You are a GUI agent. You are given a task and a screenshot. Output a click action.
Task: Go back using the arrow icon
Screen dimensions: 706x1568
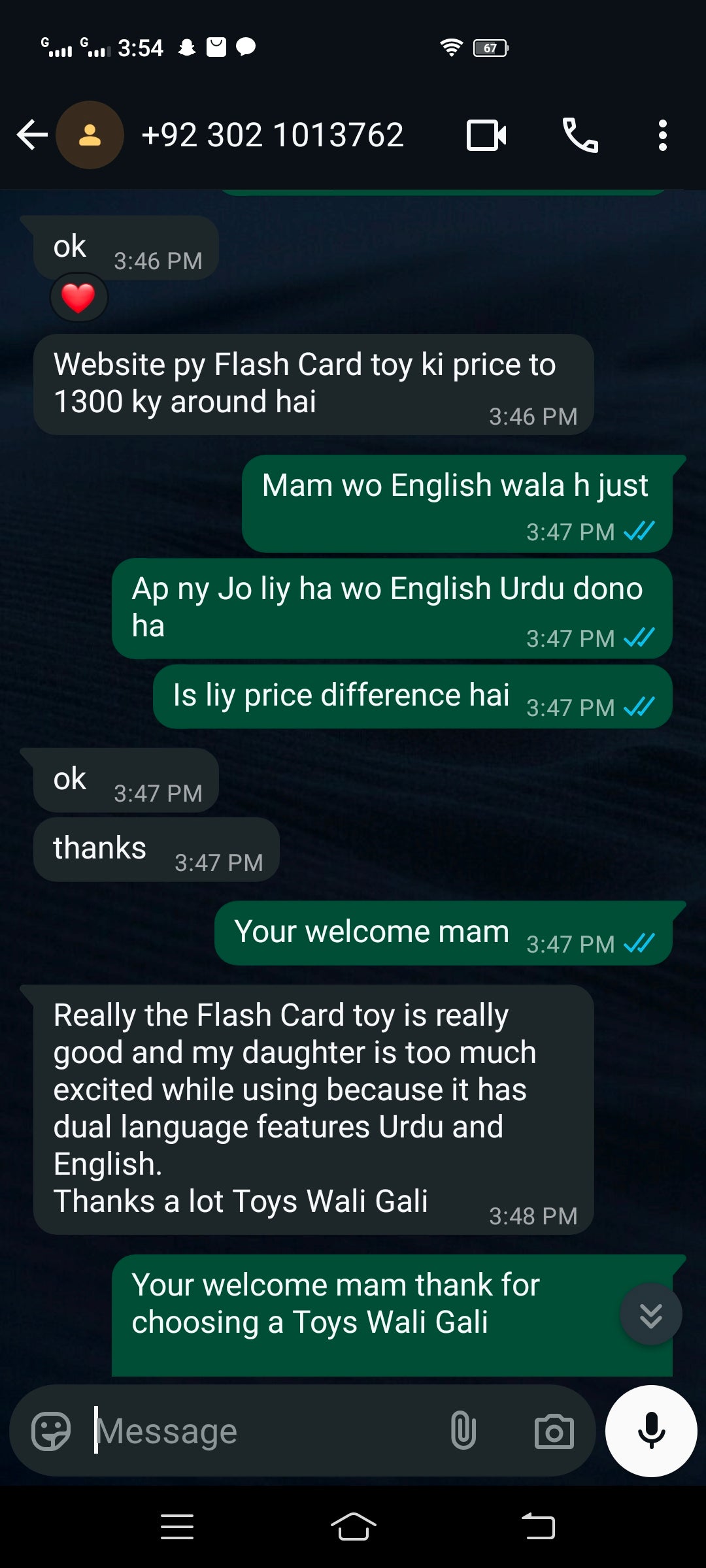click(32, 135)
